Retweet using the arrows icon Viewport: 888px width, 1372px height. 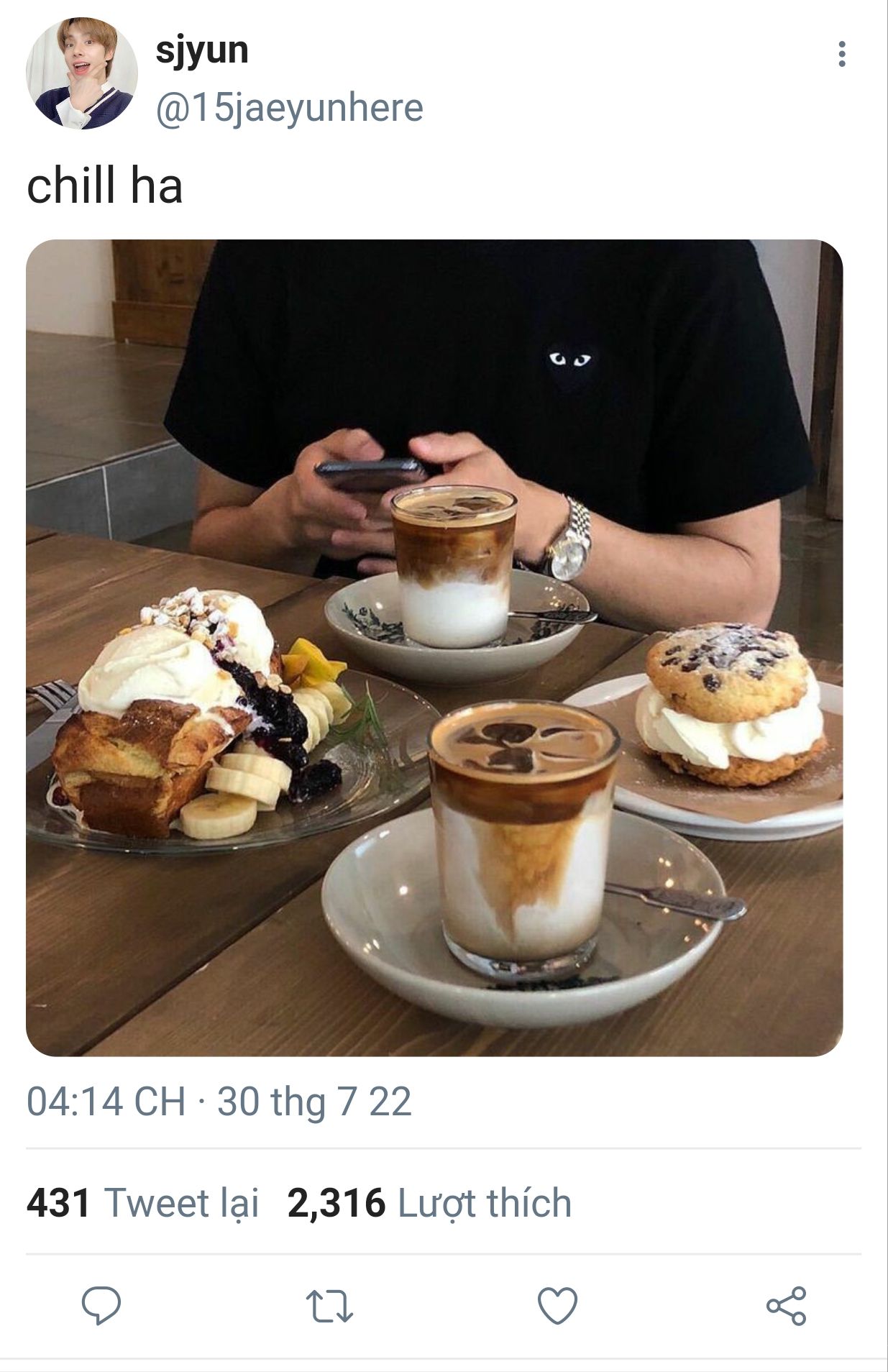coord(329,1307)
